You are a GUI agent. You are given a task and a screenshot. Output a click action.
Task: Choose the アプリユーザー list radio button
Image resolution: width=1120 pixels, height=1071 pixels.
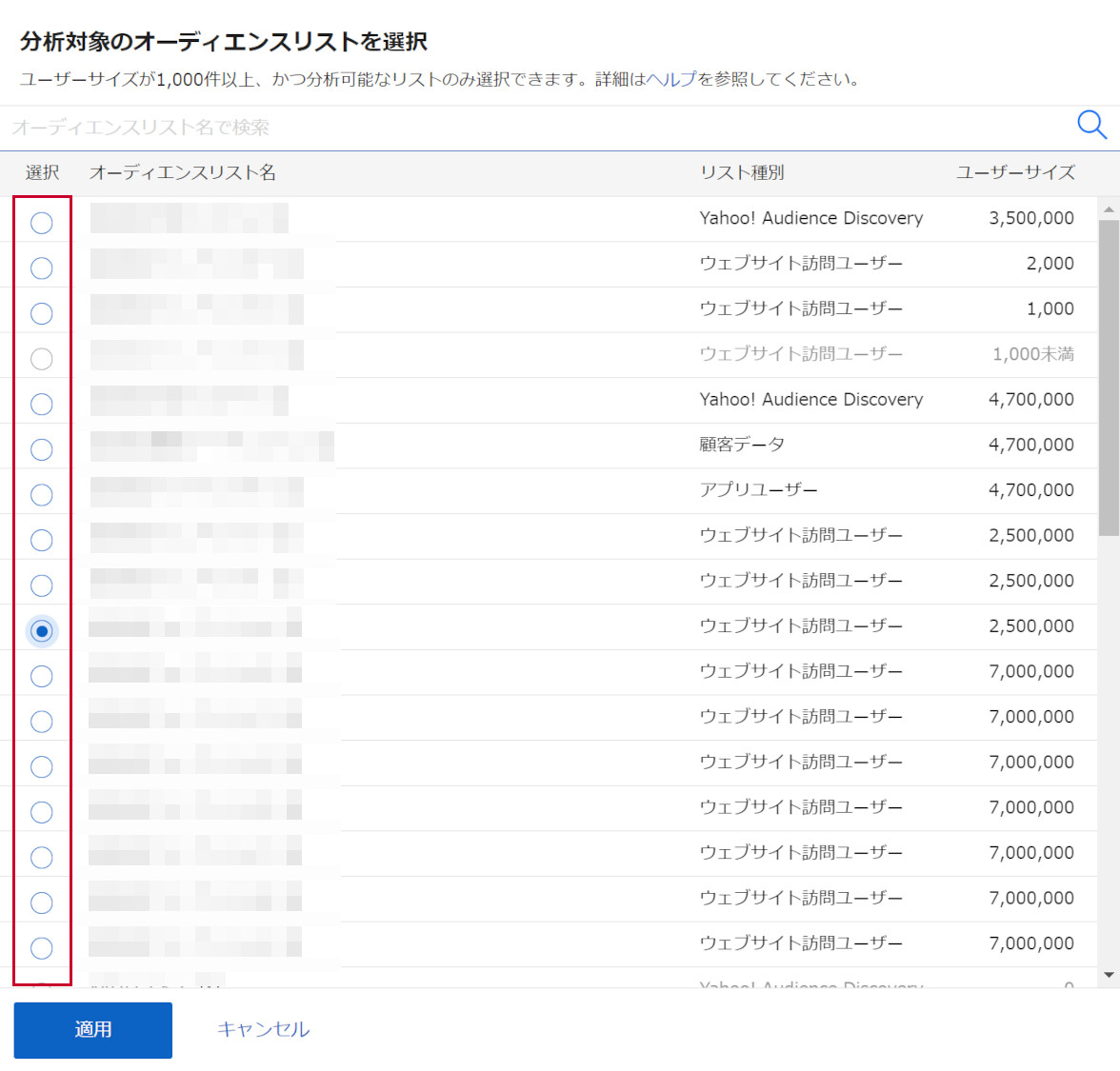tap(42, 495)
